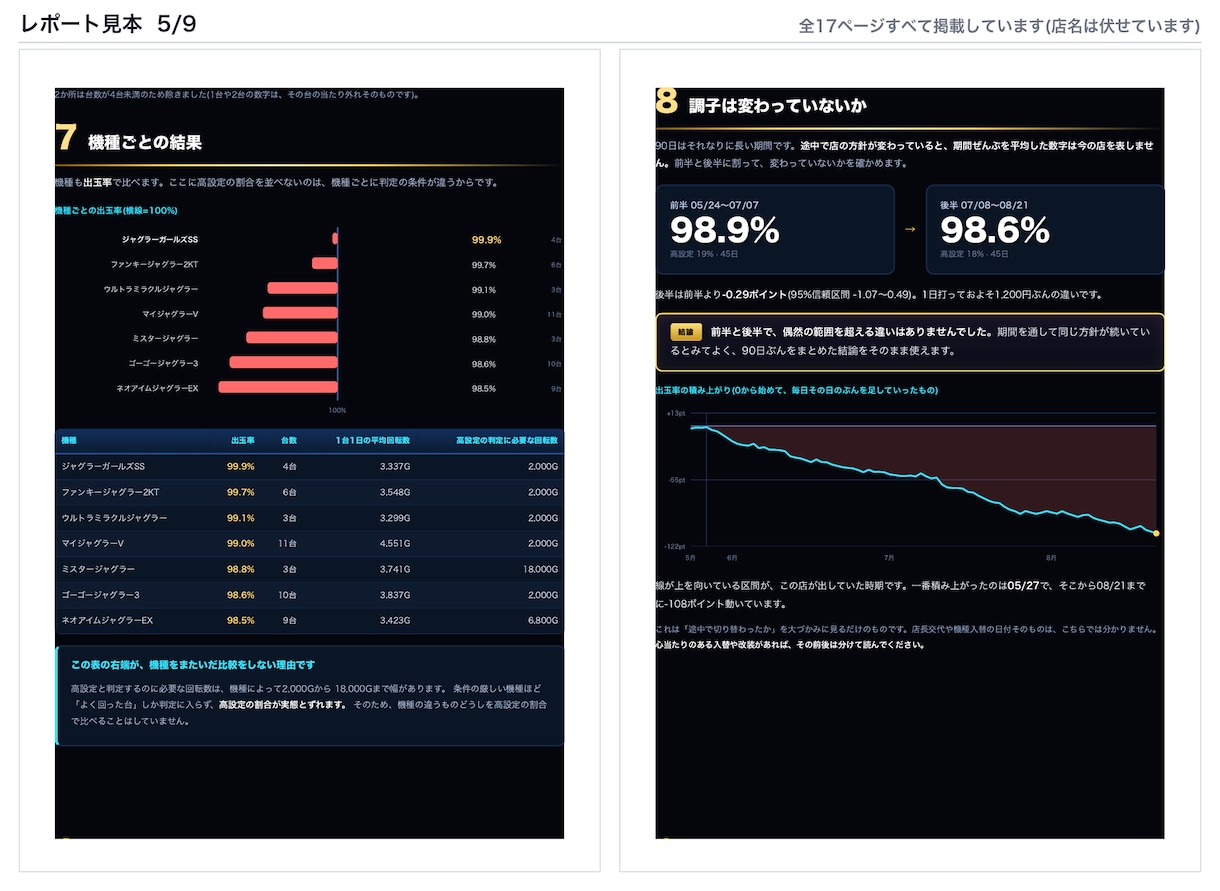This screenshot has width=1220, height=891.
Task: Click the '出玉率の積み上がり' line chart title
Action: (797, 390)
